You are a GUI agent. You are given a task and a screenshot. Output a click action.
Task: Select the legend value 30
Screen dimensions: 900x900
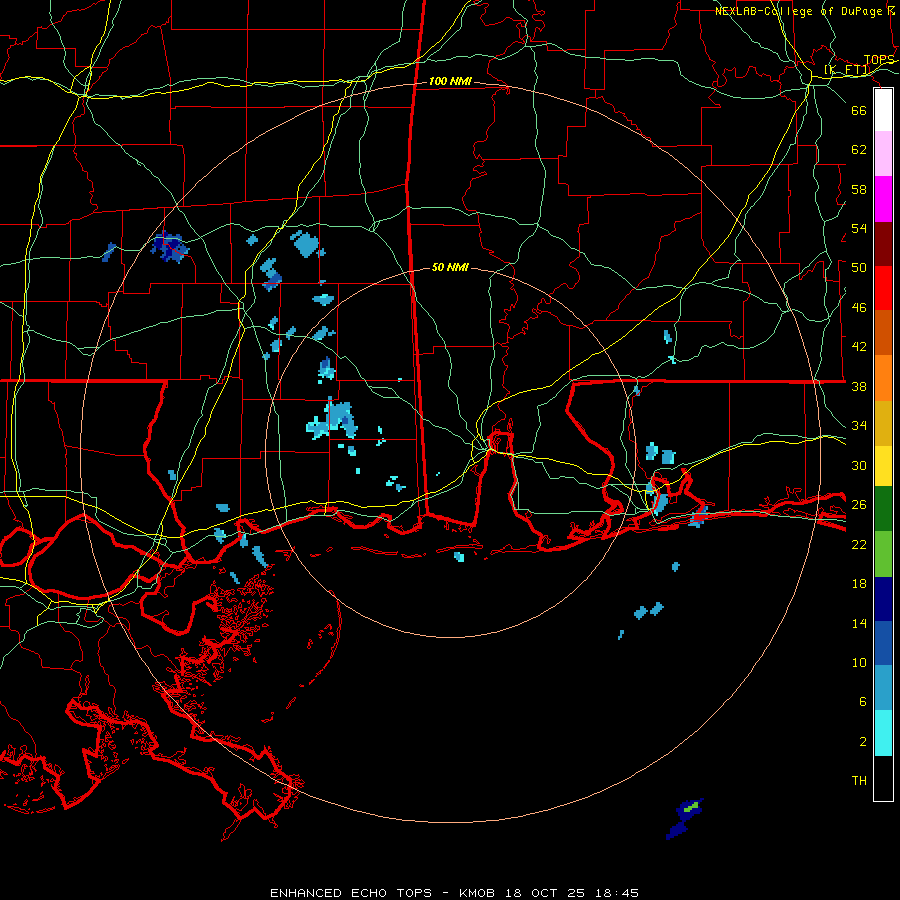[x=859, y=465]
